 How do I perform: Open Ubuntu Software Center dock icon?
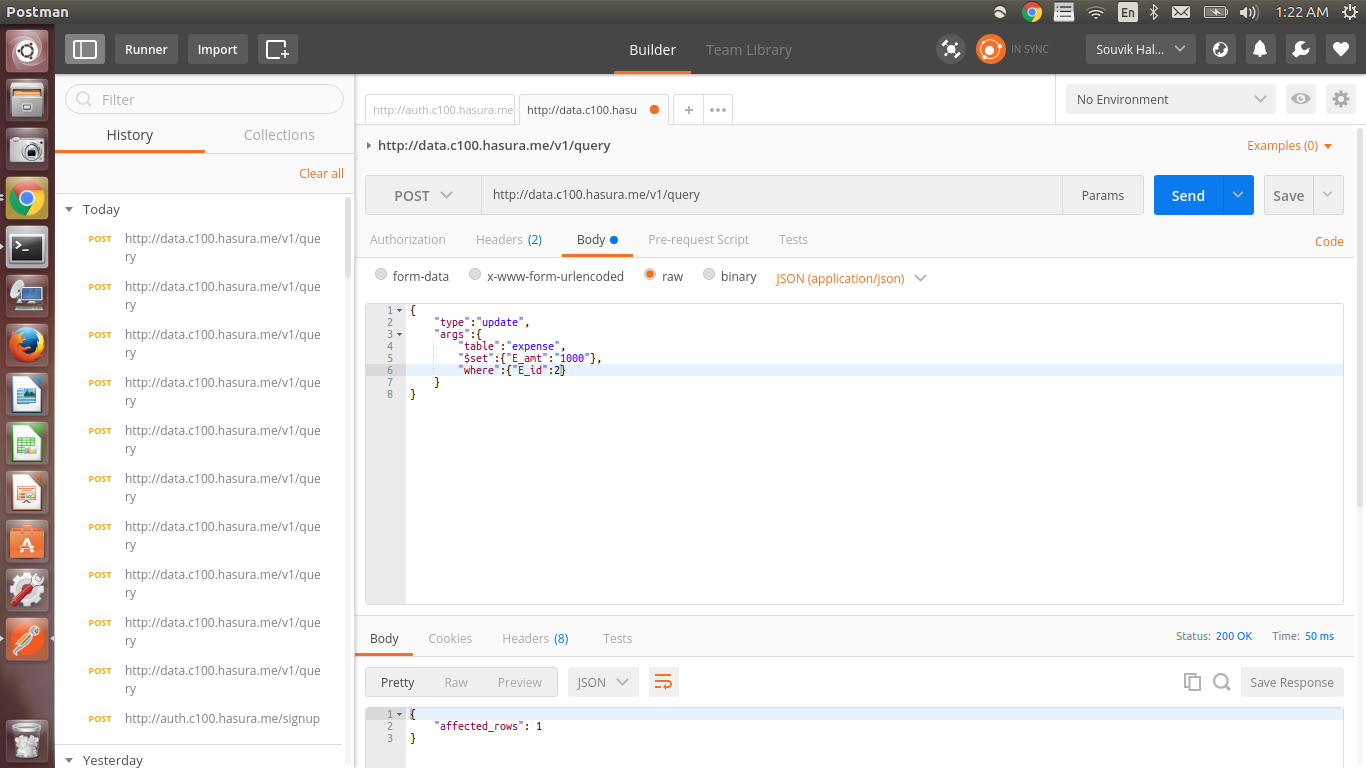[27, 541]
